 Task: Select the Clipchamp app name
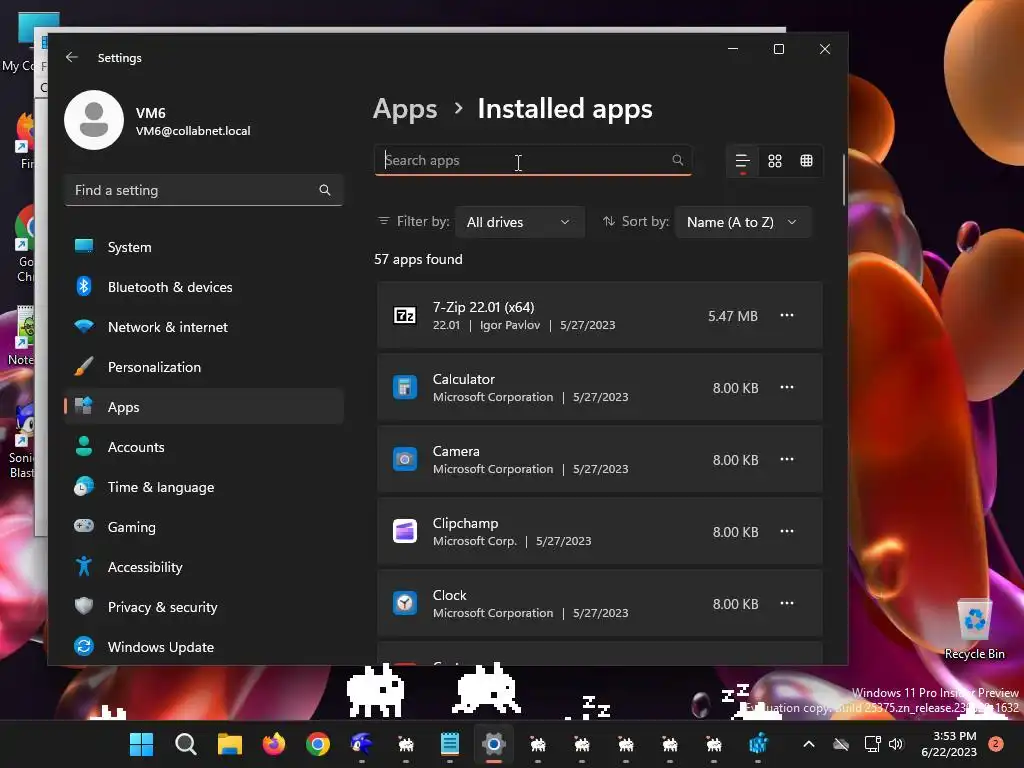click(x=465, y=523)
